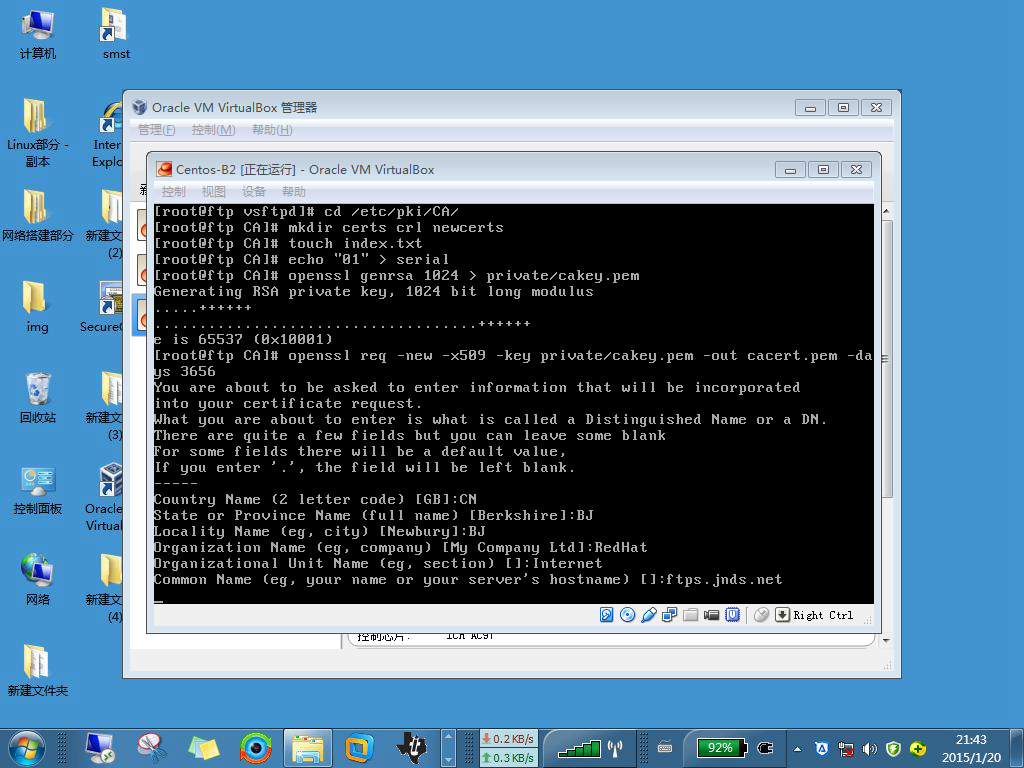Select the 网络搭建部分 folder icon
This screenshot has width=1024, height=768.
click(x=37, y=216)
